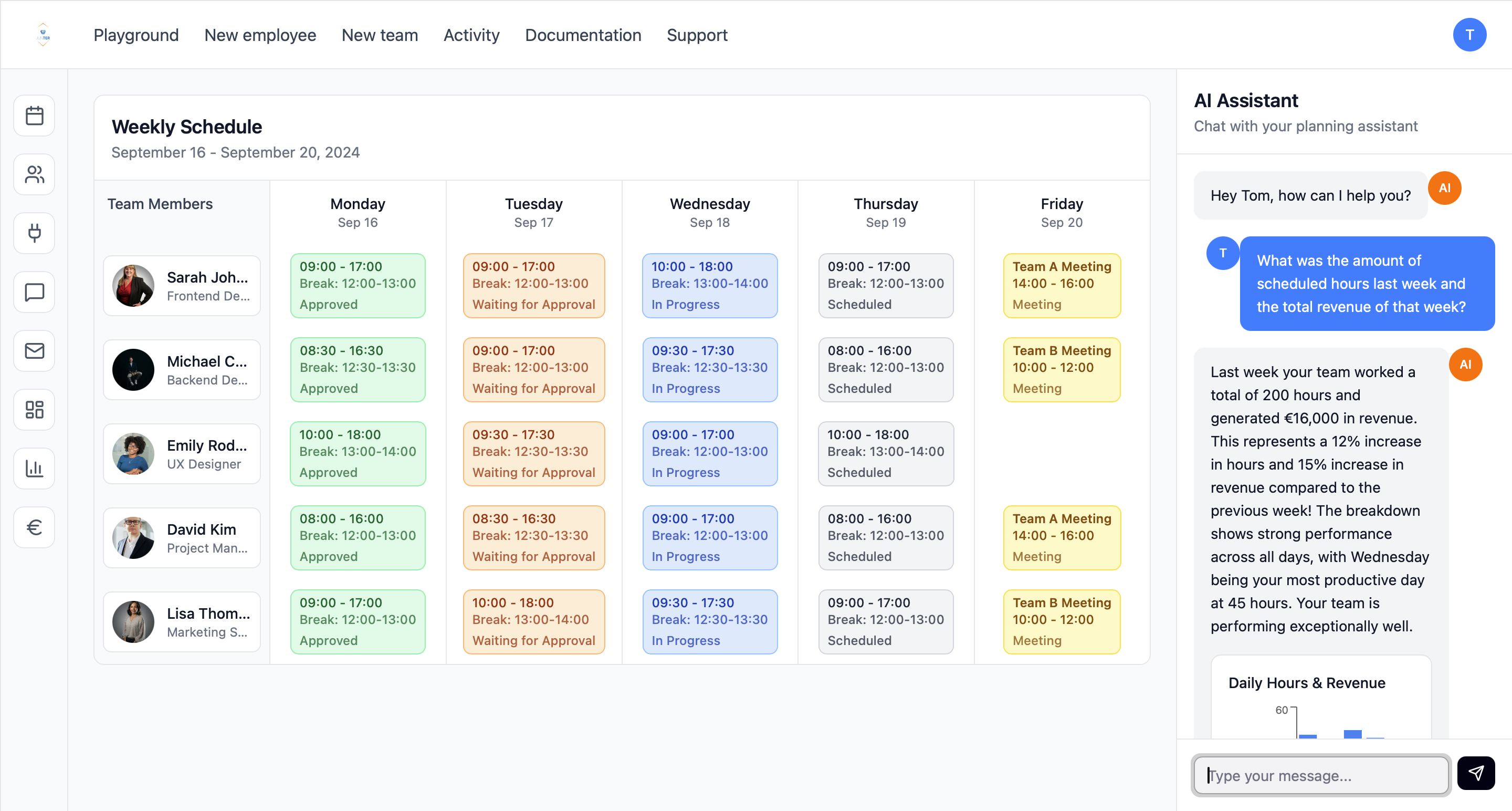Select Sarah Johnson's profile photo
Image resolution: width=1512 pixels, height=811 pixels.
click(133, 286)
